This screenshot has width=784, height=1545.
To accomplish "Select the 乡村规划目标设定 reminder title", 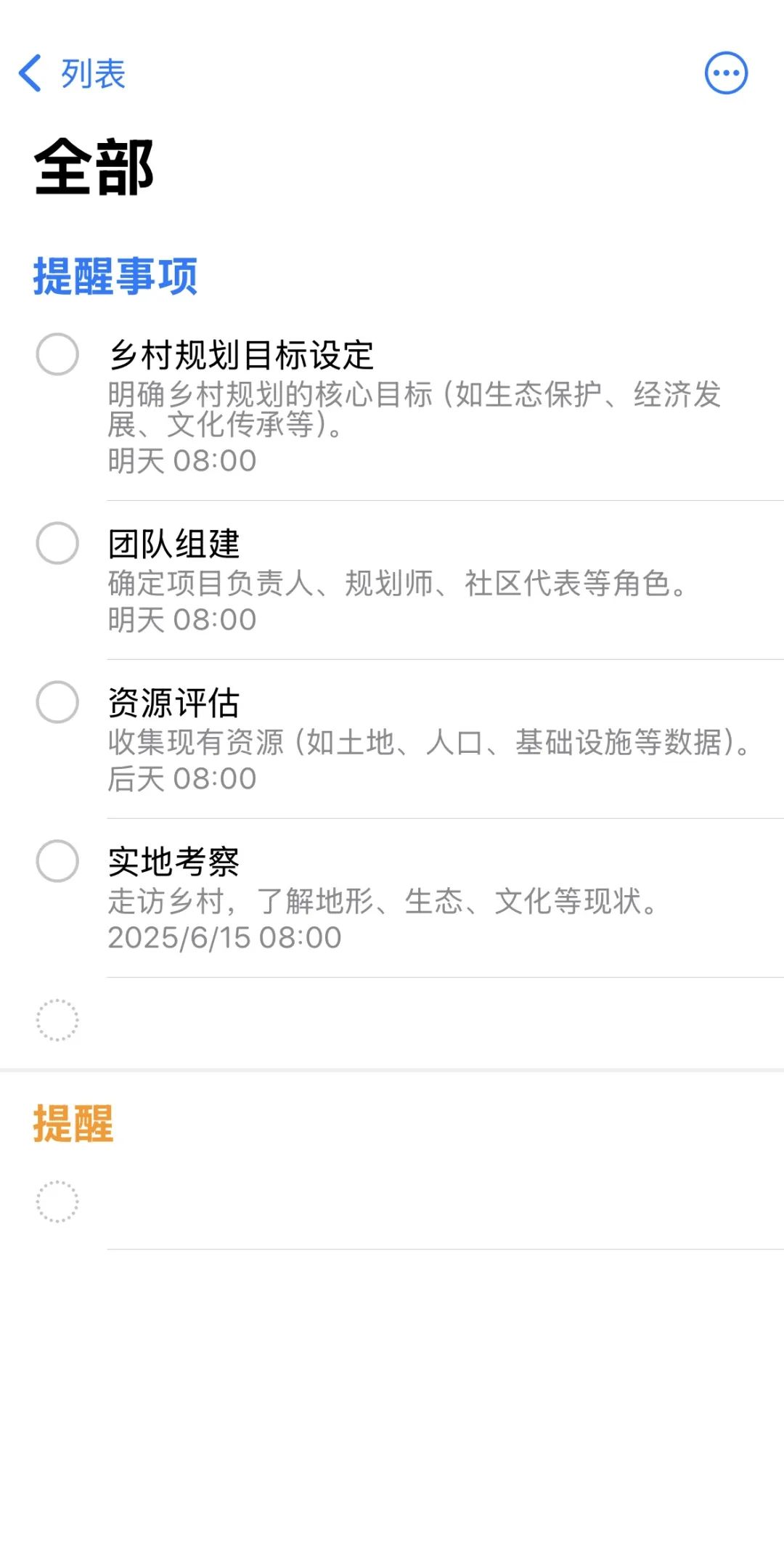I will pos(241,355).
